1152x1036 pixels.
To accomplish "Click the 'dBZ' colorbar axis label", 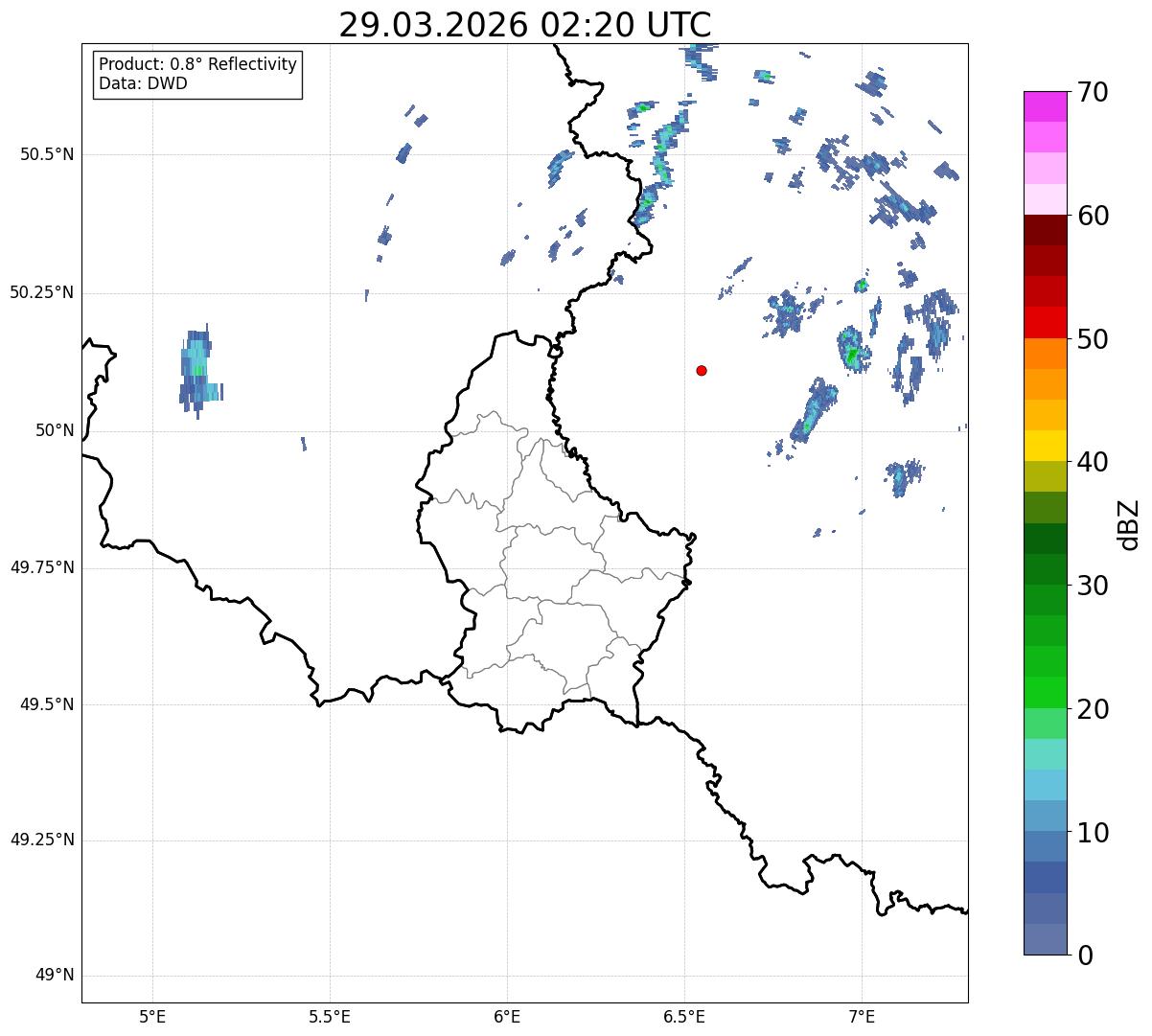I will 1130,524.
